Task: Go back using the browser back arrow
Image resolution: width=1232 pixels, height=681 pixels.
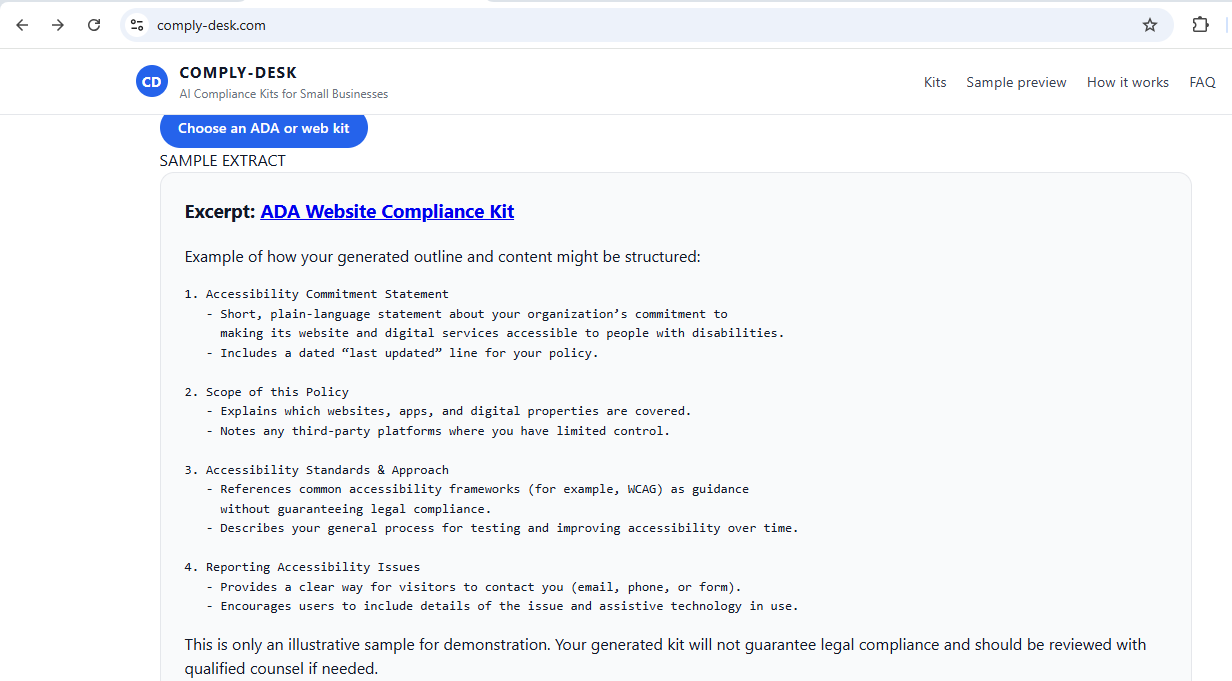Action: point(22,25)
